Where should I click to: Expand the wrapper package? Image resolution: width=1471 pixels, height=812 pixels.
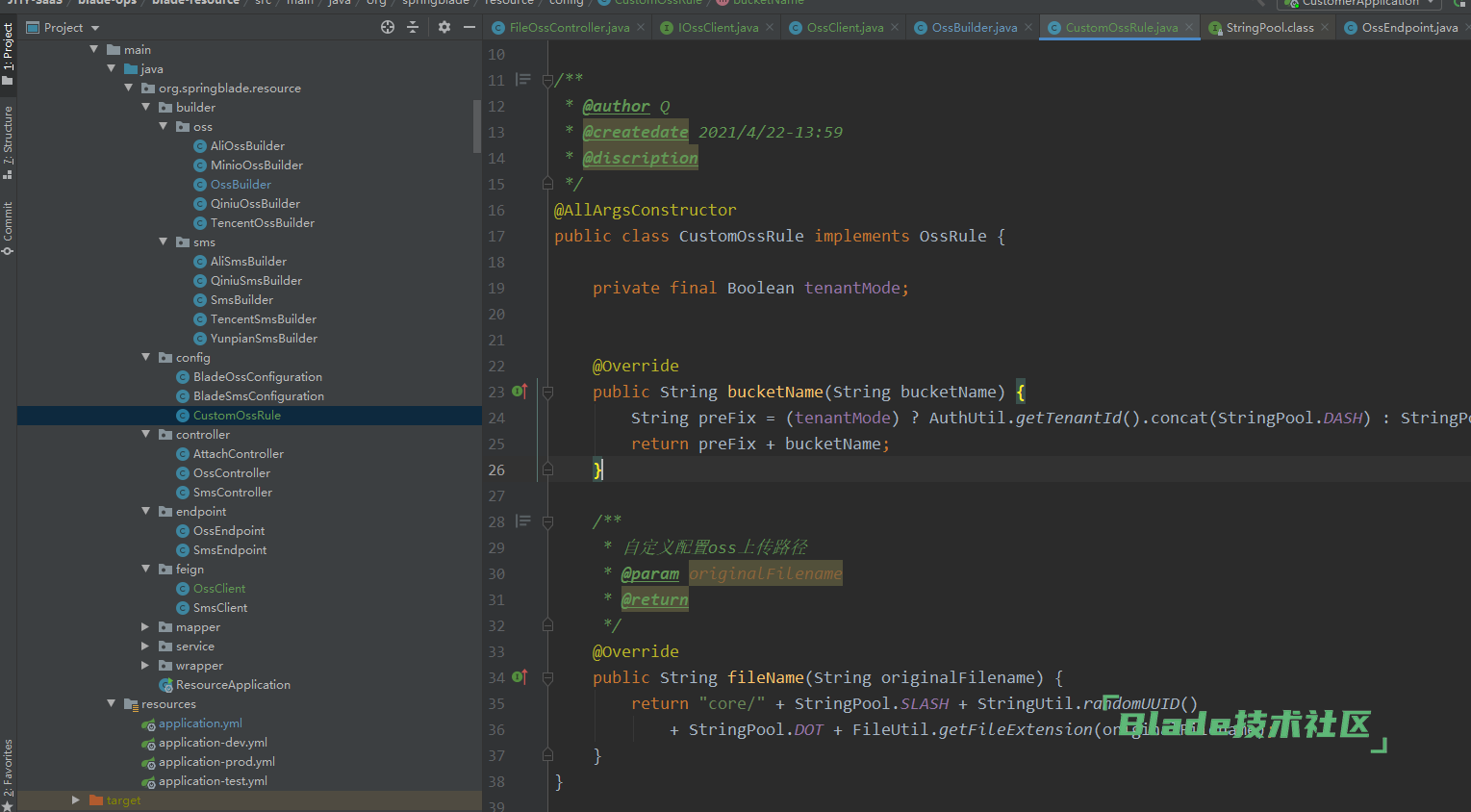tap(146, 665)
